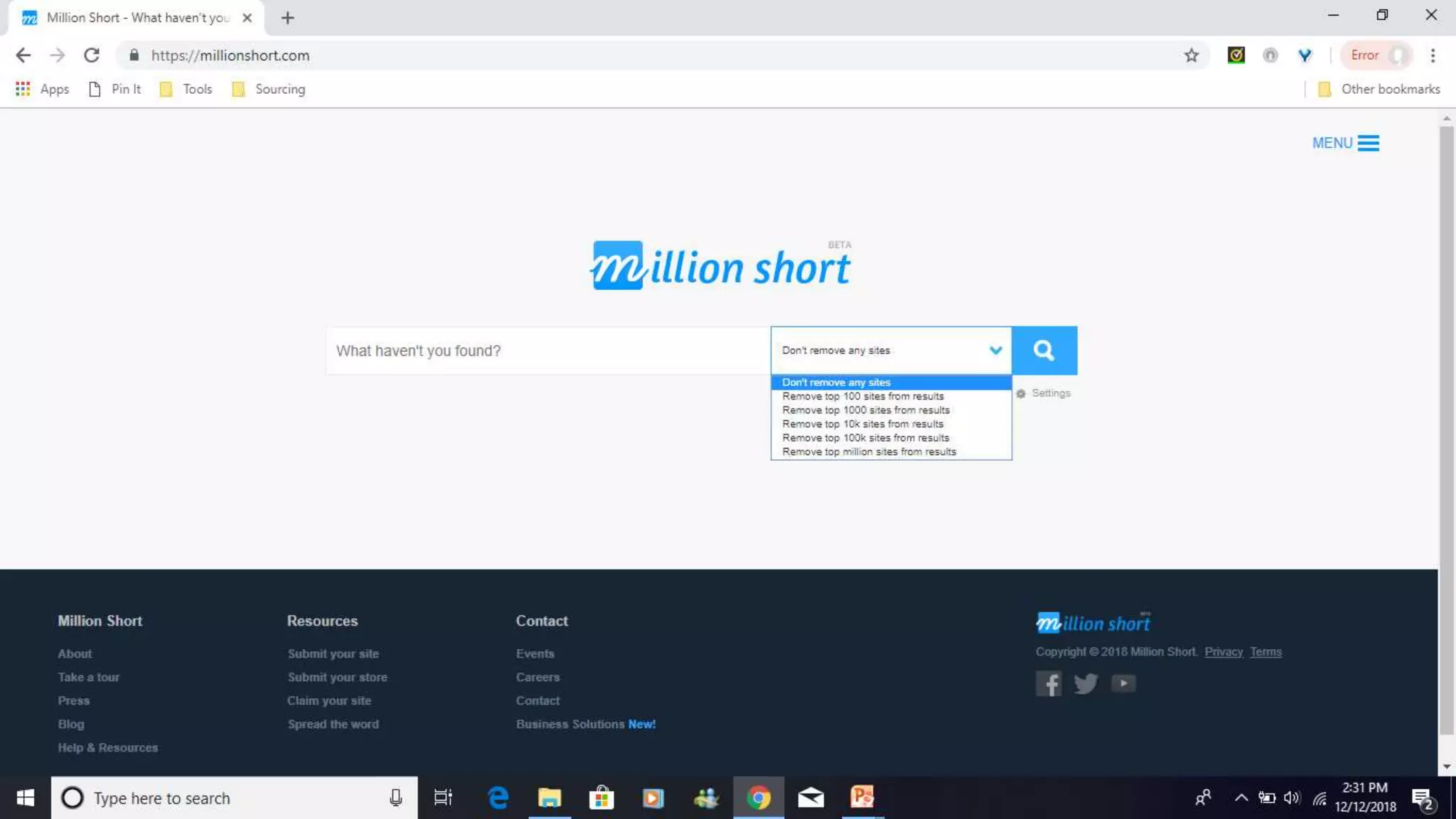Click the YouTube icon in footer

click(1123, 683)
